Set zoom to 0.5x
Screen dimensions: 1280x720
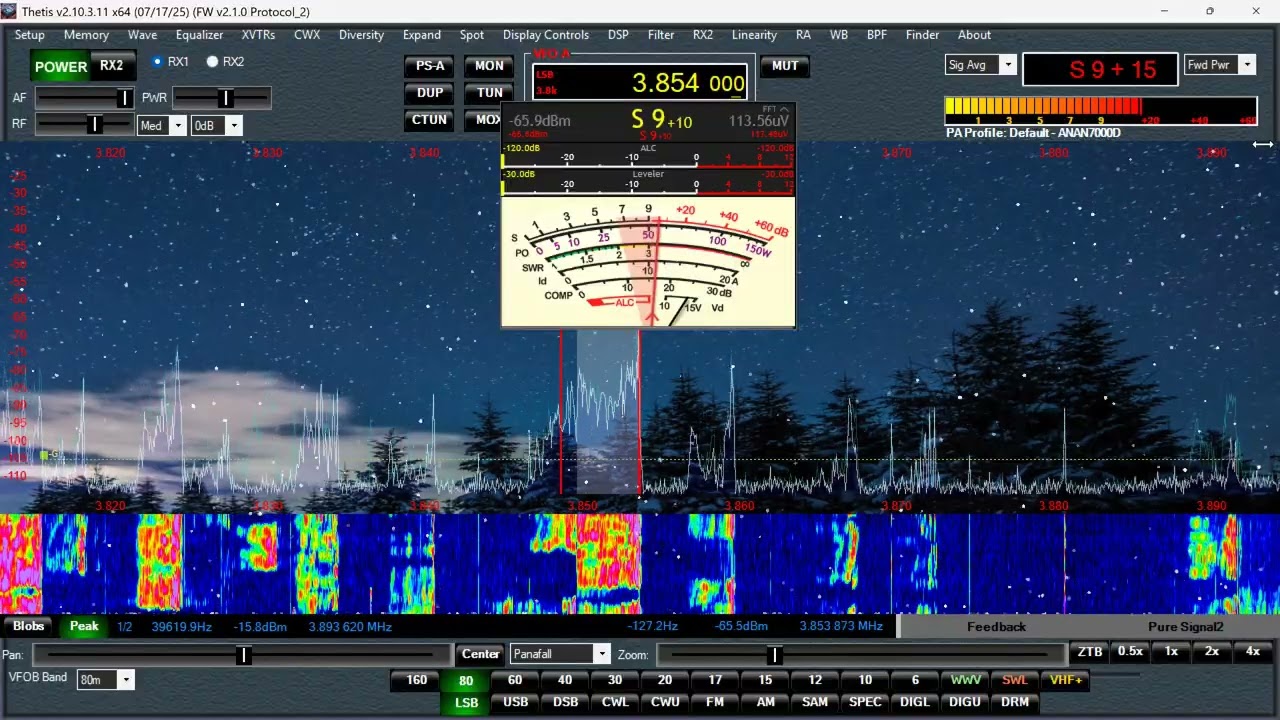1130,651
